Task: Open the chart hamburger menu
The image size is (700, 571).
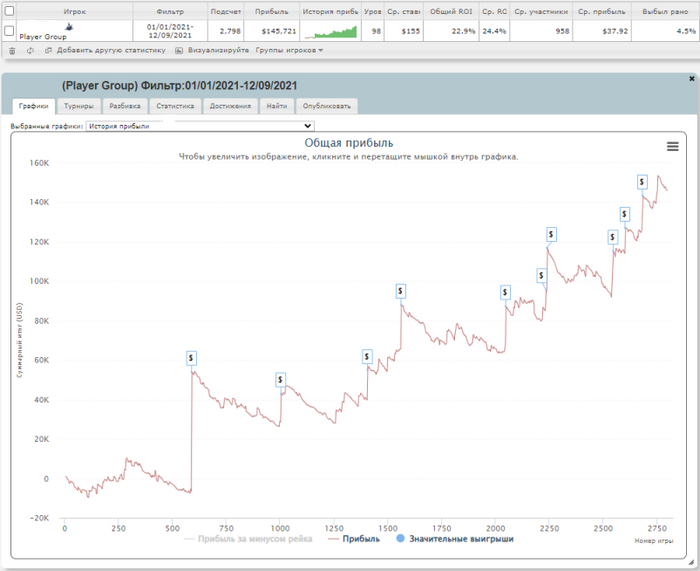Action: 672,146
